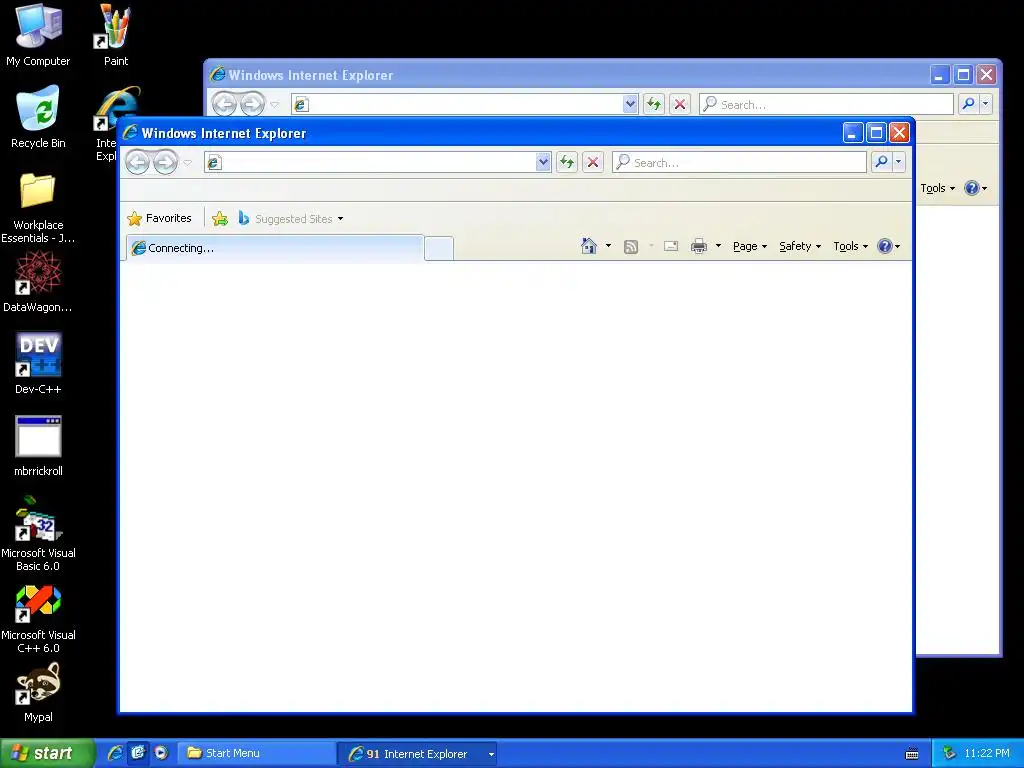Maximize the front Internet Explorer window

(x=876, y=133)
